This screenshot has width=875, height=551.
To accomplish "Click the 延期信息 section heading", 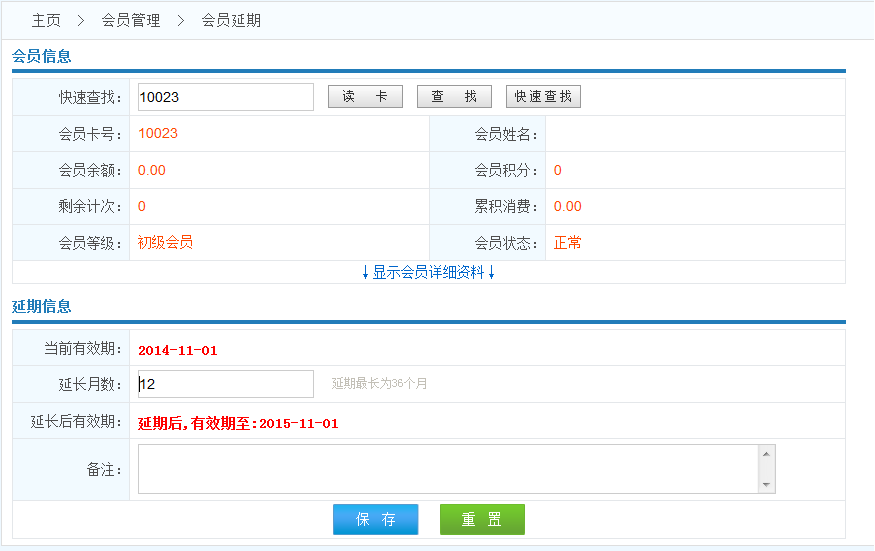I will (x=42, y=306).
